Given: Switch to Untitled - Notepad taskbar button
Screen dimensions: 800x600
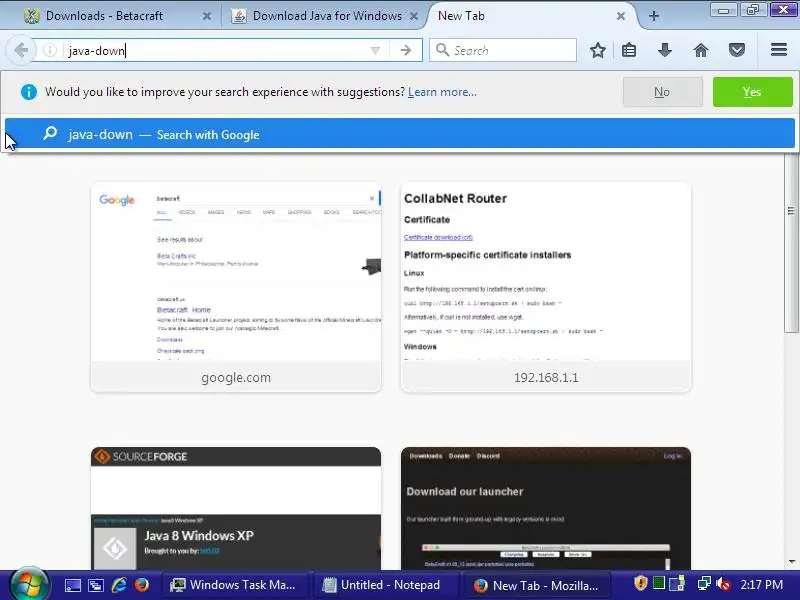Looking at the screenshot, I should (x=386, y=585).
